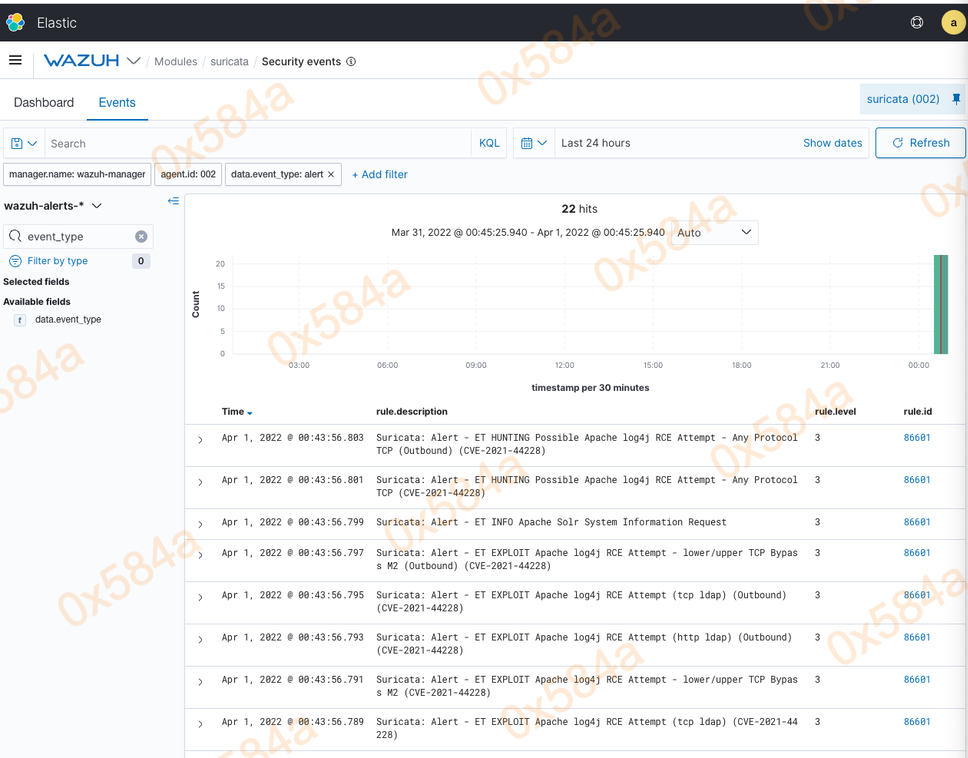The image size is (968, 758).
Task: Click the Refresh button
Action: [x=920, y=143]
